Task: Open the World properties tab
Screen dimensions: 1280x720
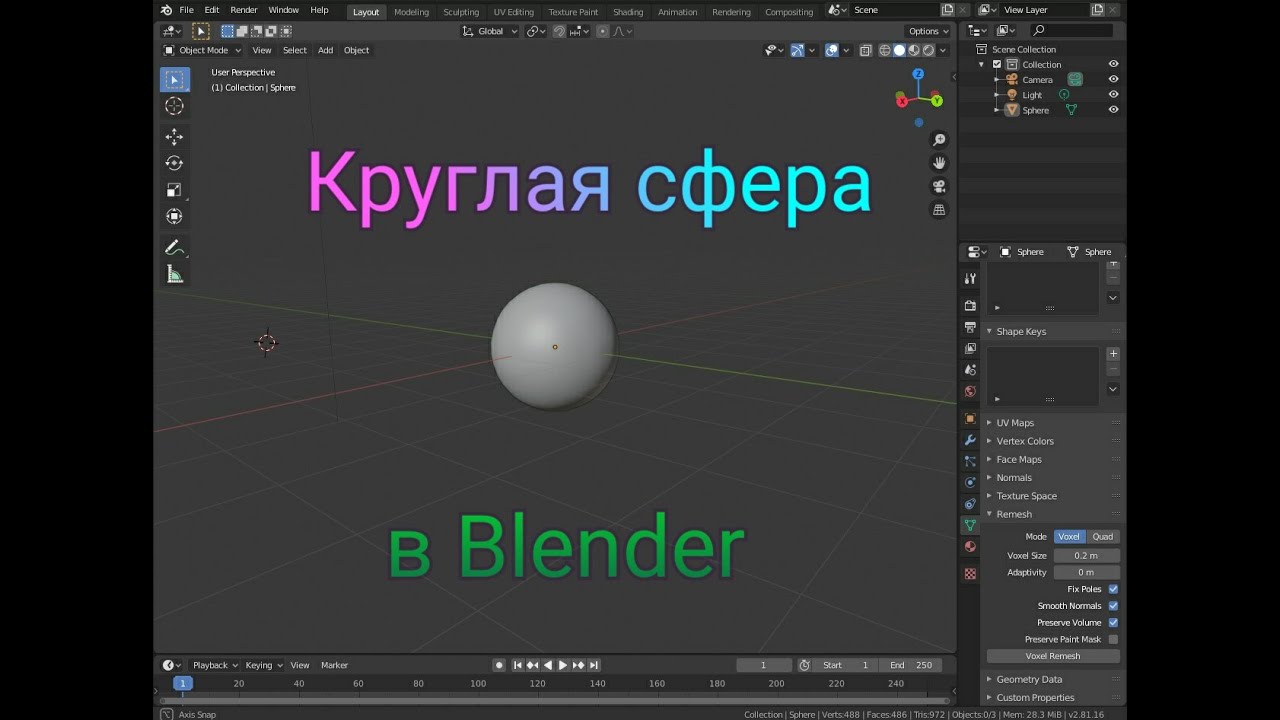Action: tap(970, 391)
